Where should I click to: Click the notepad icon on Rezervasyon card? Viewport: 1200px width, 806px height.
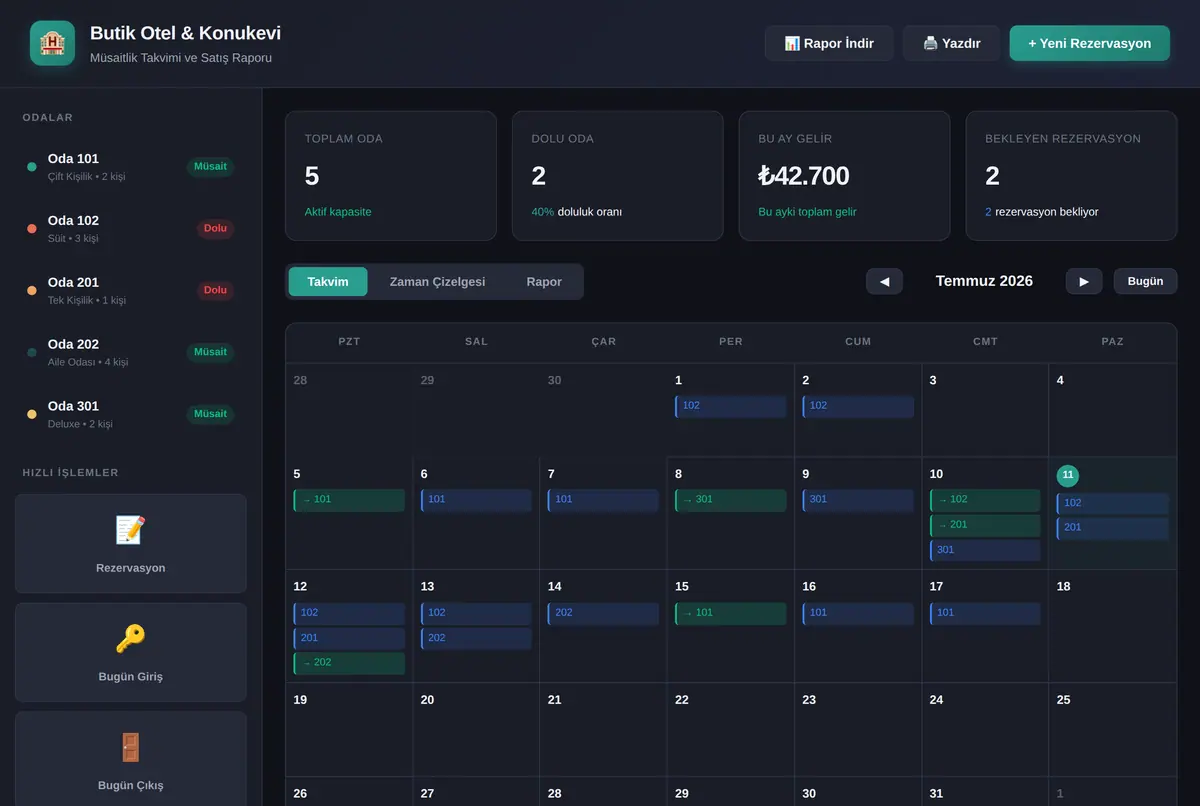coord(130,530)
